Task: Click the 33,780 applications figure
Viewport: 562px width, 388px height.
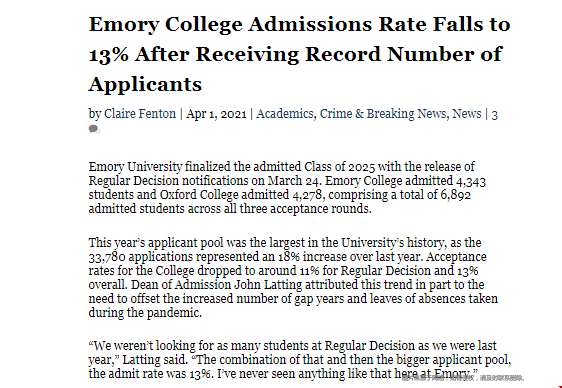Action: point(107,257)
